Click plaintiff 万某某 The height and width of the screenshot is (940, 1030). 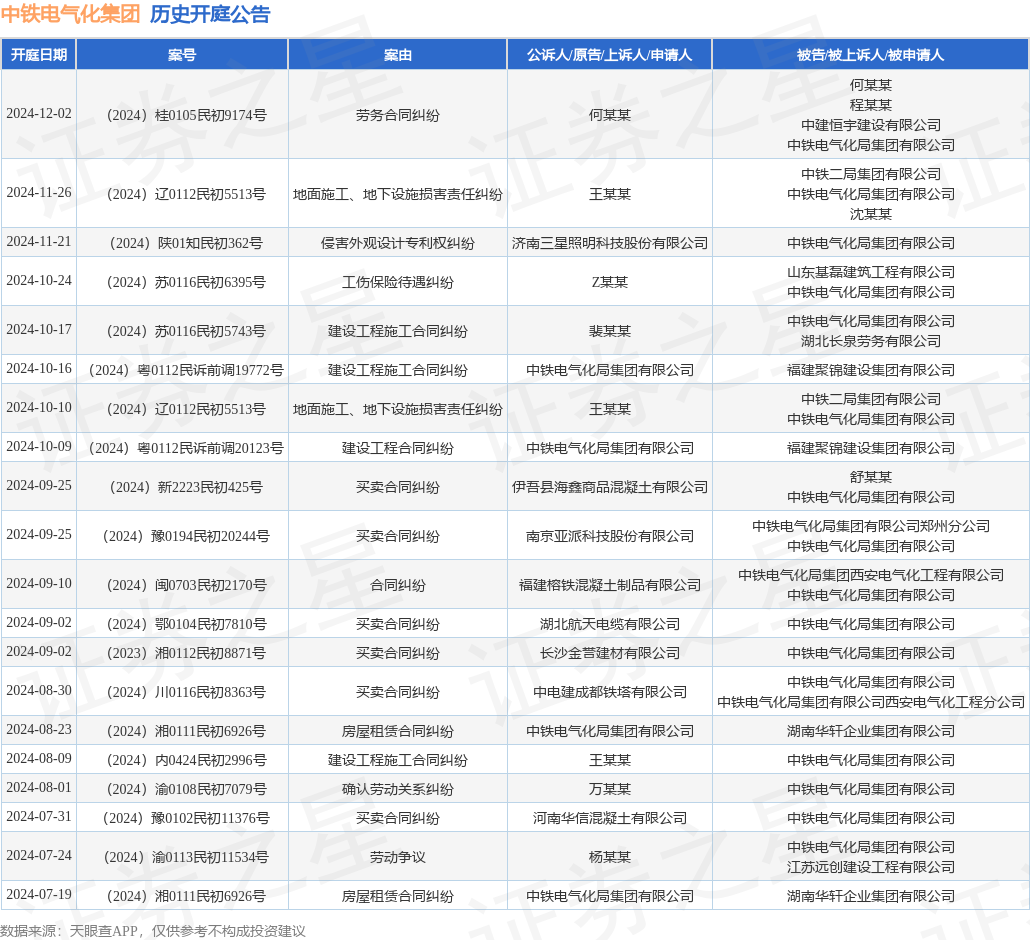[x=610, y=789]
